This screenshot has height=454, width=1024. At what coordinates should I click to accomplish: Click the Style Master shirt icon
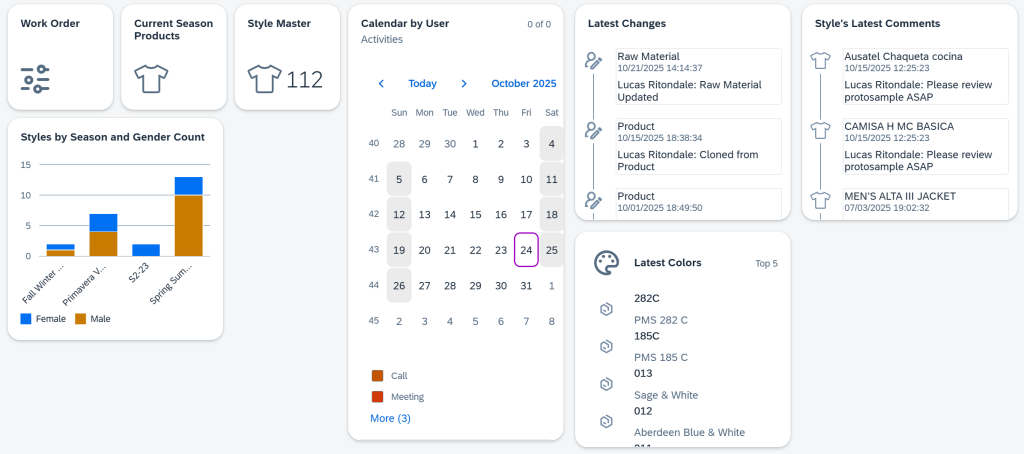tap(264, 78)
